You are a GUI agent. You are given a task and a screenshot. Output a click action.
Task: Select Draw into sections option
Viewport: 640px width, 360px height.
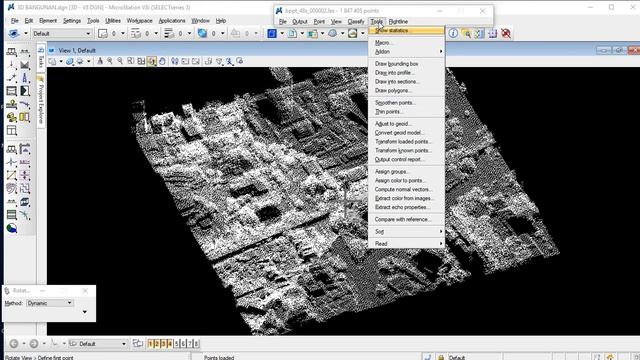[406, 82]
